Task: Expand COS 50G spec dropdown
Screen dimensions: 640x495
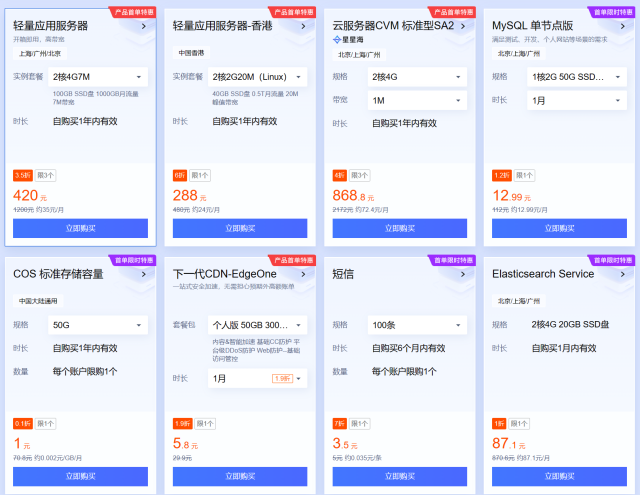Action: 98,325
